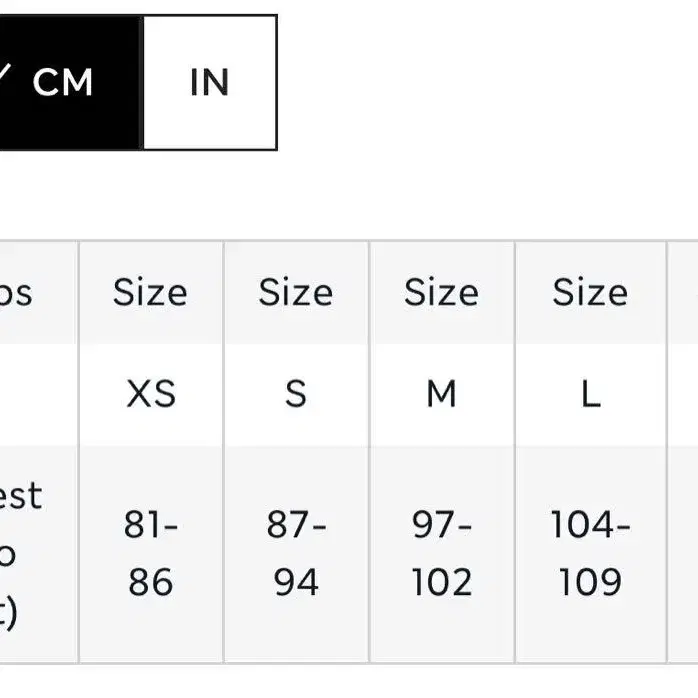Click the L size cell
Viewport: 698px width, 698px height.
point(591,394)
